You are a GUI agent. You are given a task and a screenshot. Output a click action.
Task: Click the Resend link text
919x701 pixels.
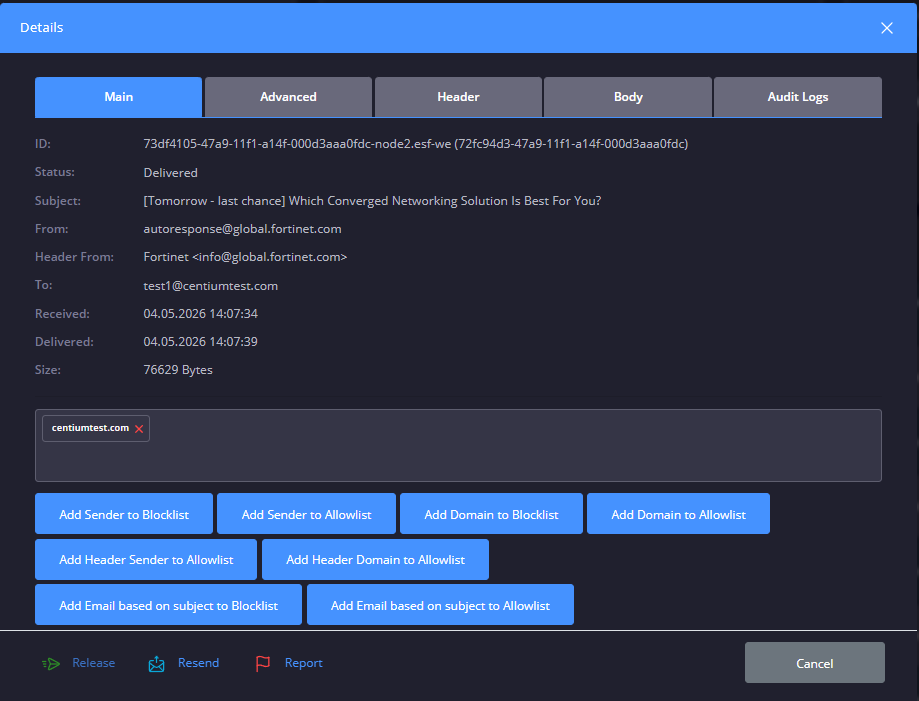coord(199,663)
